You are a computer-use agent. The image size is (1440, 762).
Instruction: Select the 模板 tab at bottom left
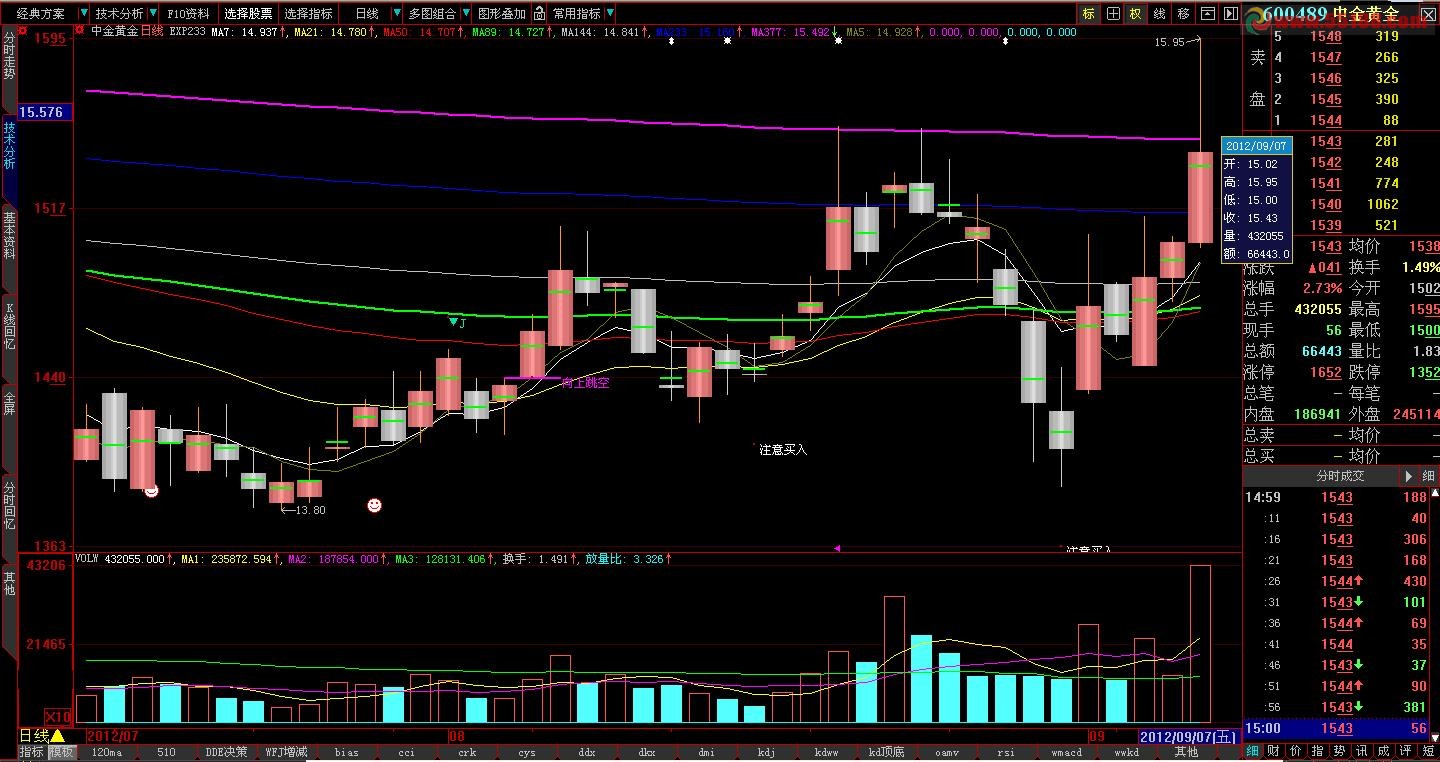[62, 752]
